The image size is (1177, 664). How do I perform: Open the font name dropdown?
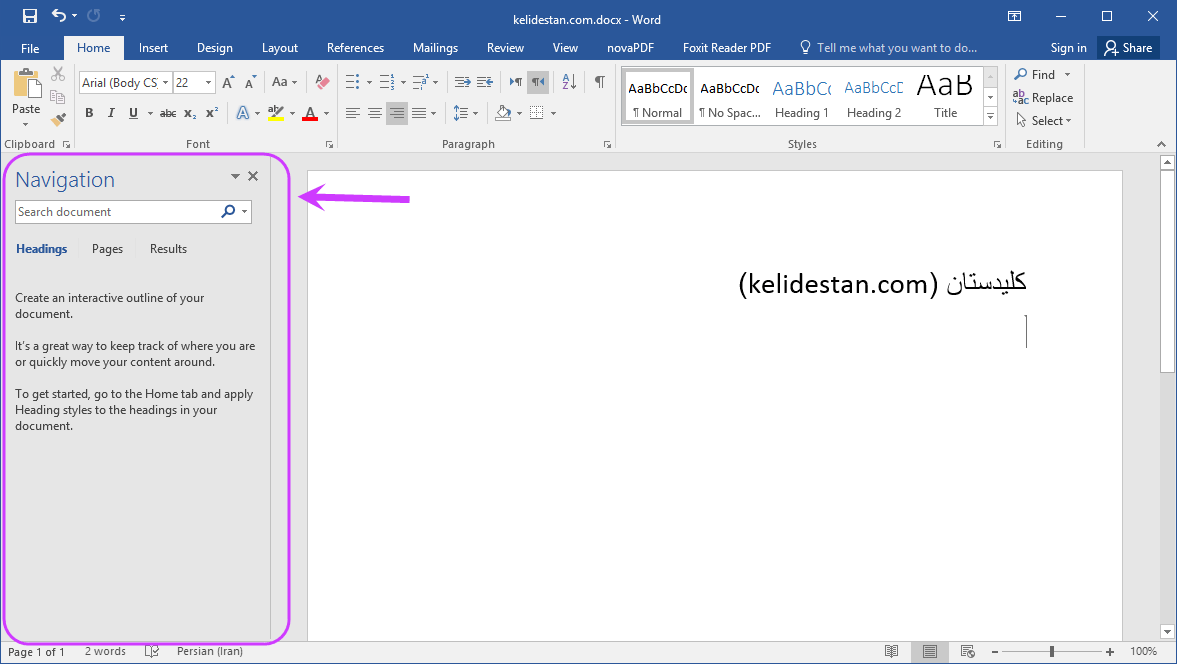click(x=166, y=83)
